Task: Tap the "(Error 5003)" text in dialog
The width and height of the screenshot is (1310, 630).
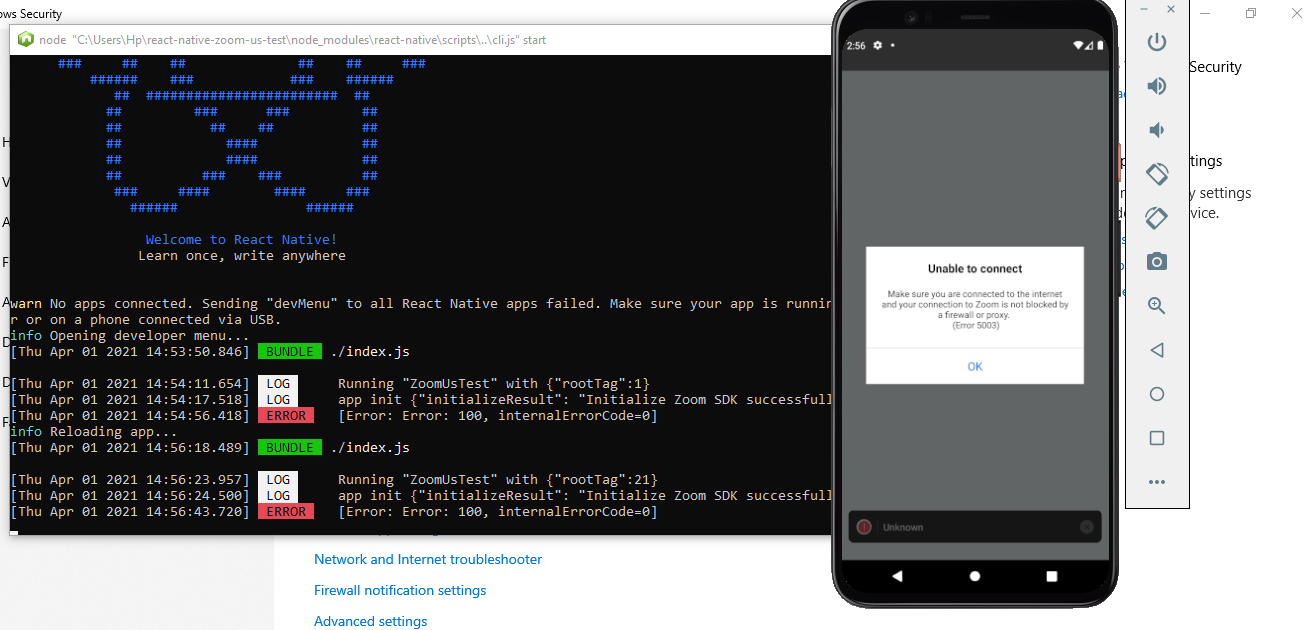Action: point(975,325)
